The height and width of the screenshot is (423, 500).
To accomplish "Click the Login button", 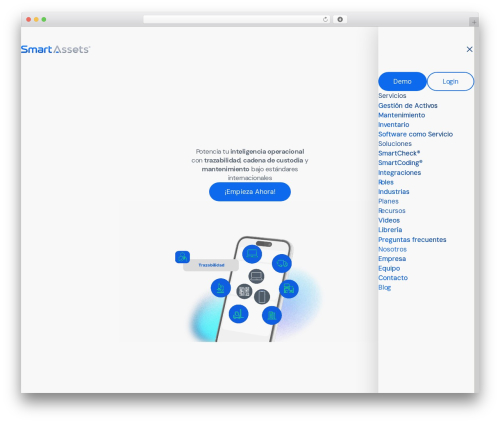I will point(450,81).
